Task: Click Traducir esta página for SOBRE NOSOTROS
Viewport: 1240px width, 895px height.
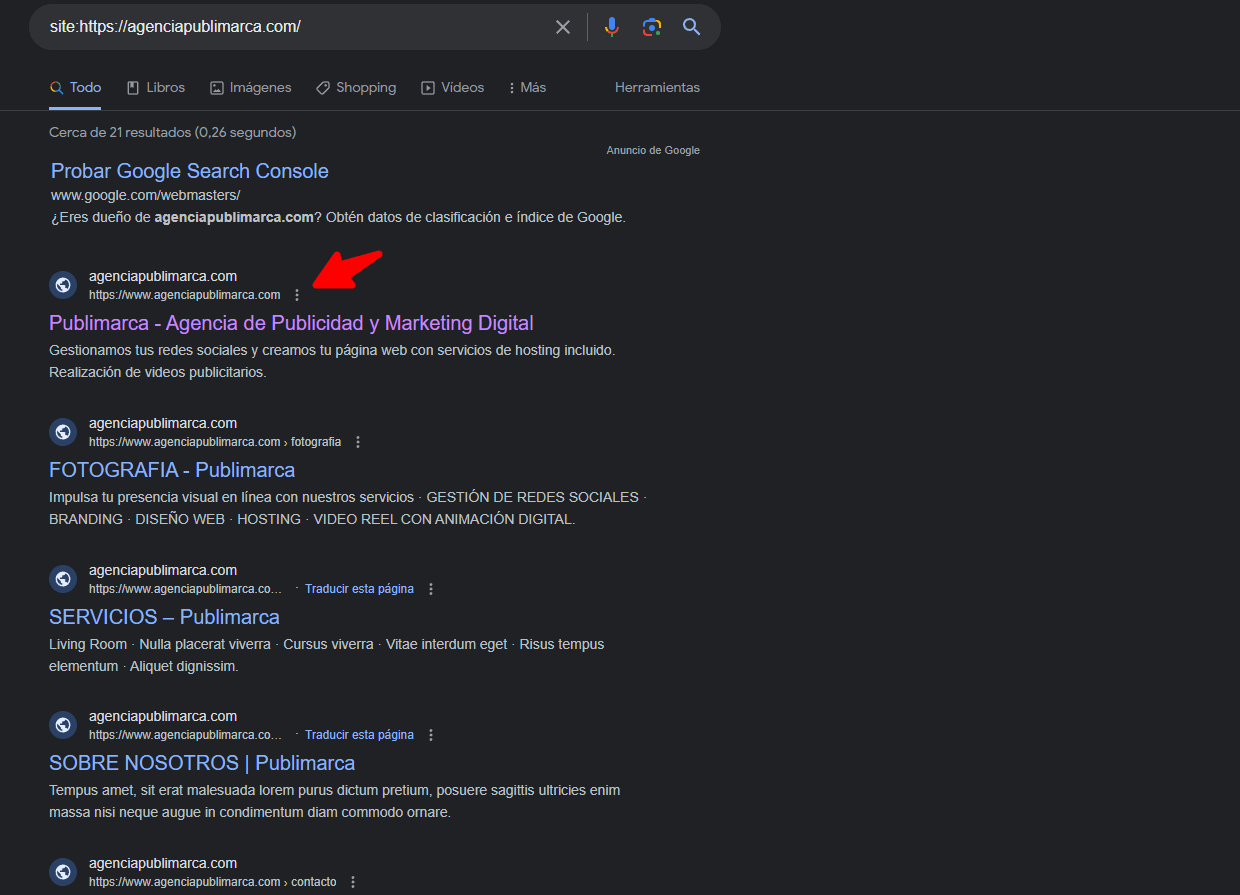Action: (x=359, y=735)
